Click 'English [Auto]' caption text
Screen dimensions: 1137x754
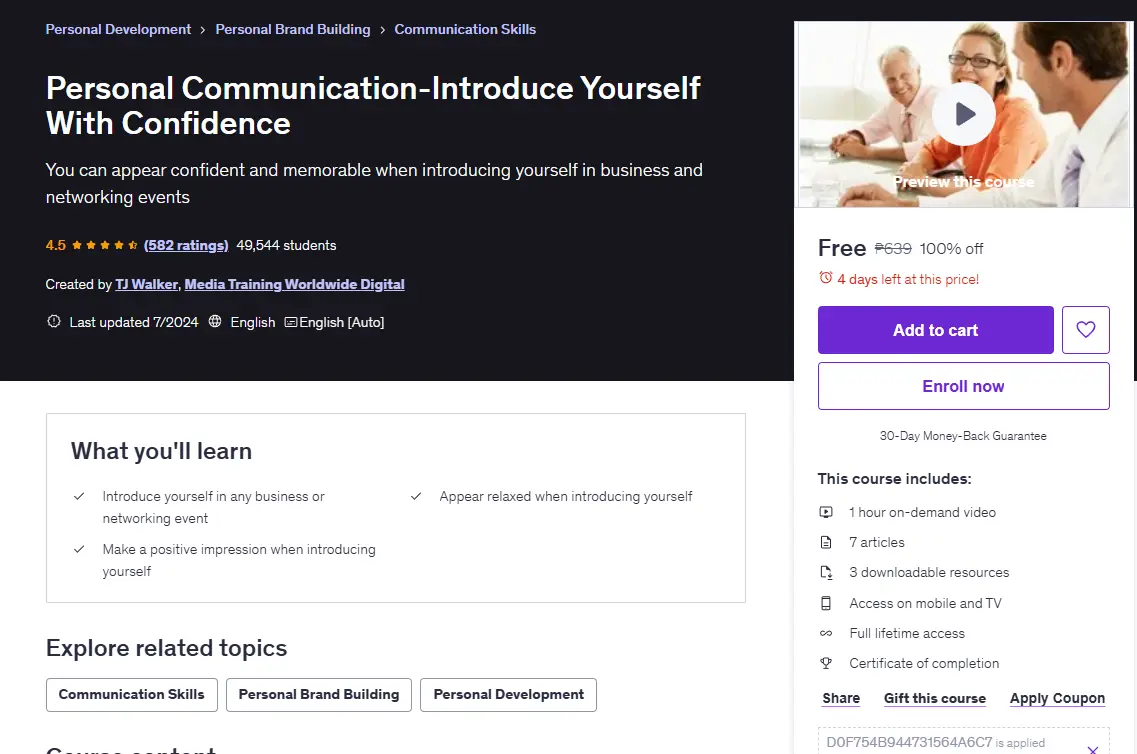click(x=342, y=322)
